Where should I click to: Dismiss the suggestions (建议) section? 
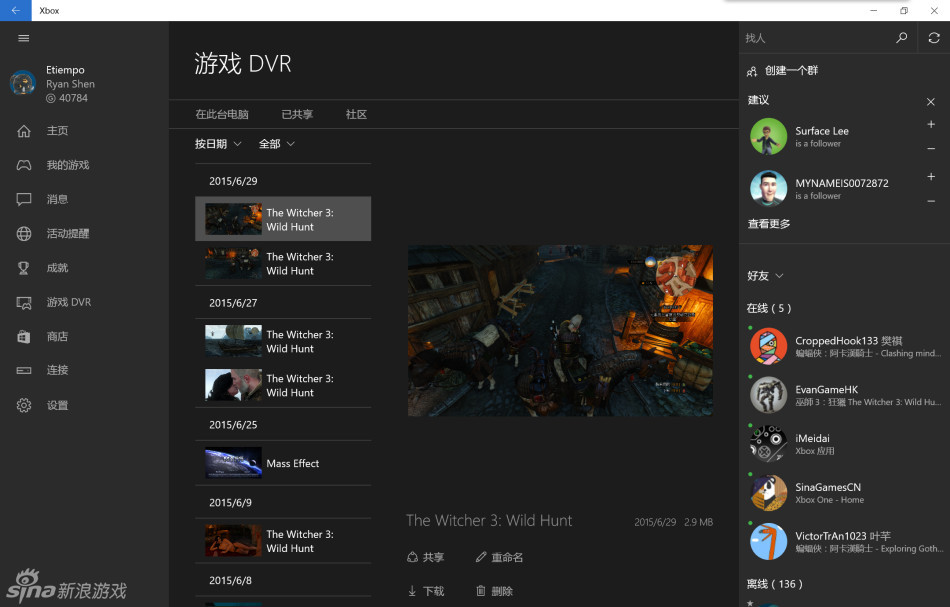click(x=930, y=101)
